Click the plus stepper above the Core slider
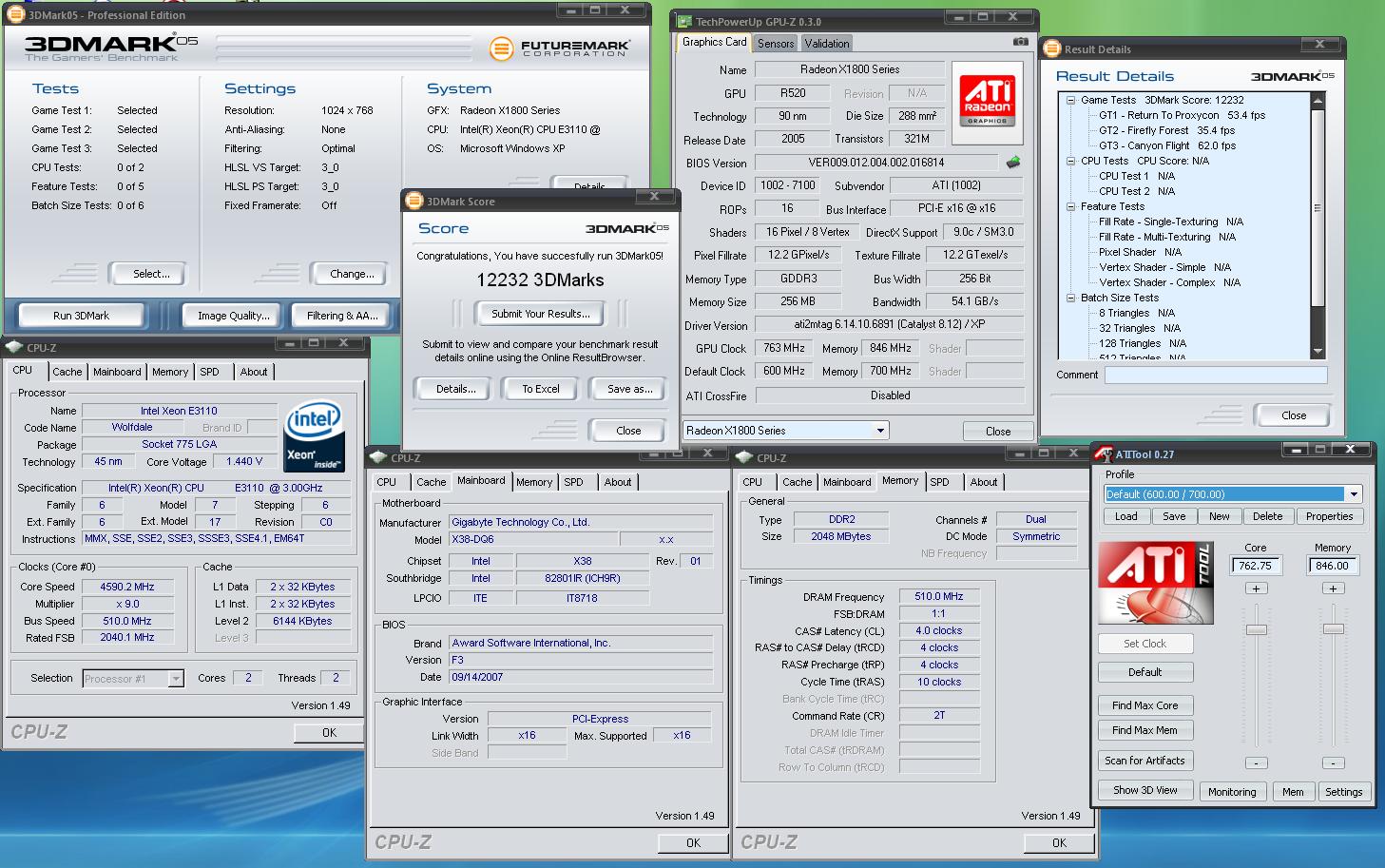1385x868 pixels. (x=1256, y=588)
